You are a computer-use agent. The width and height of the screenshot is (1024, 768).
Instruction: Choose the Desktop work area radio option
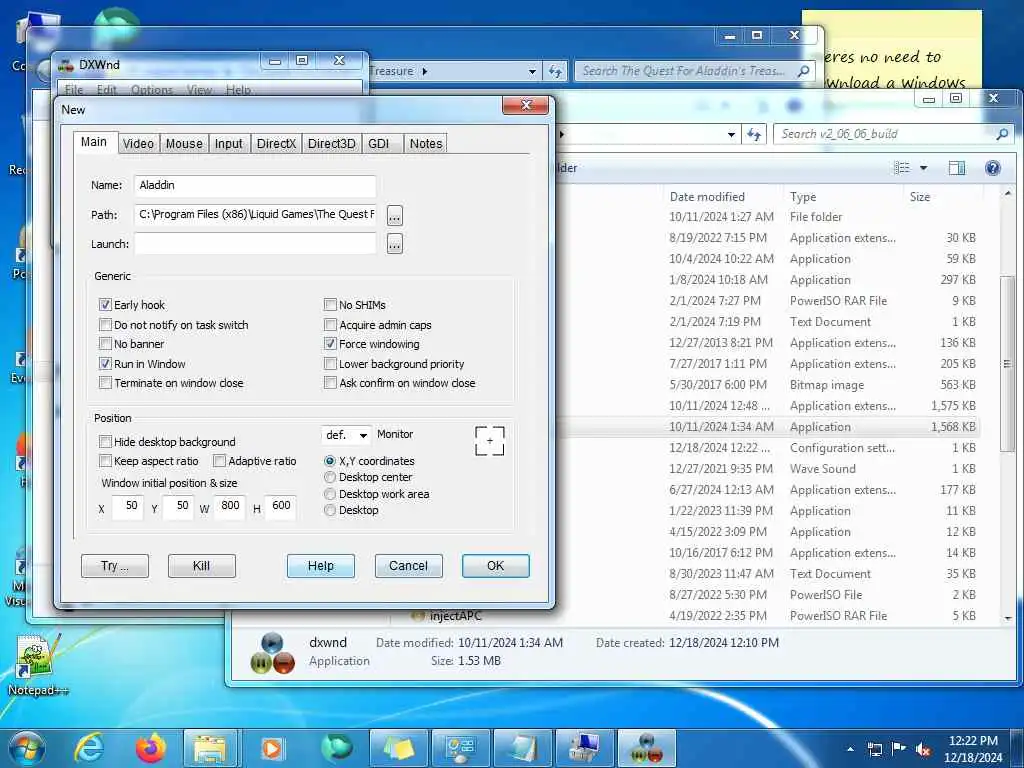[330, 494]
